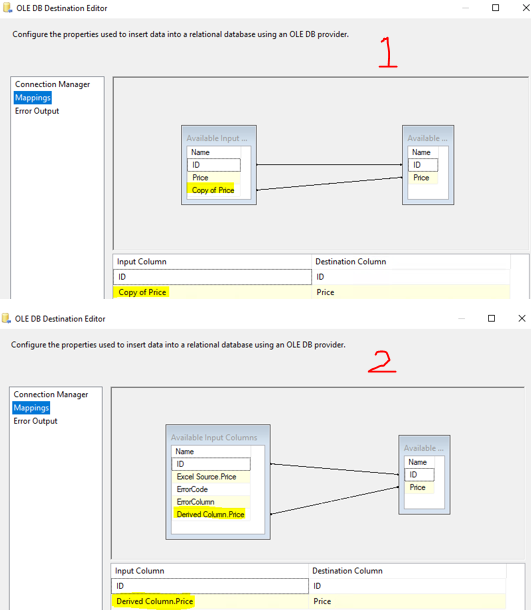Image resolution: width=531 pixels, height=610 pixels.
Task: Minimize the bottom editor window
Action: point(461,318)
